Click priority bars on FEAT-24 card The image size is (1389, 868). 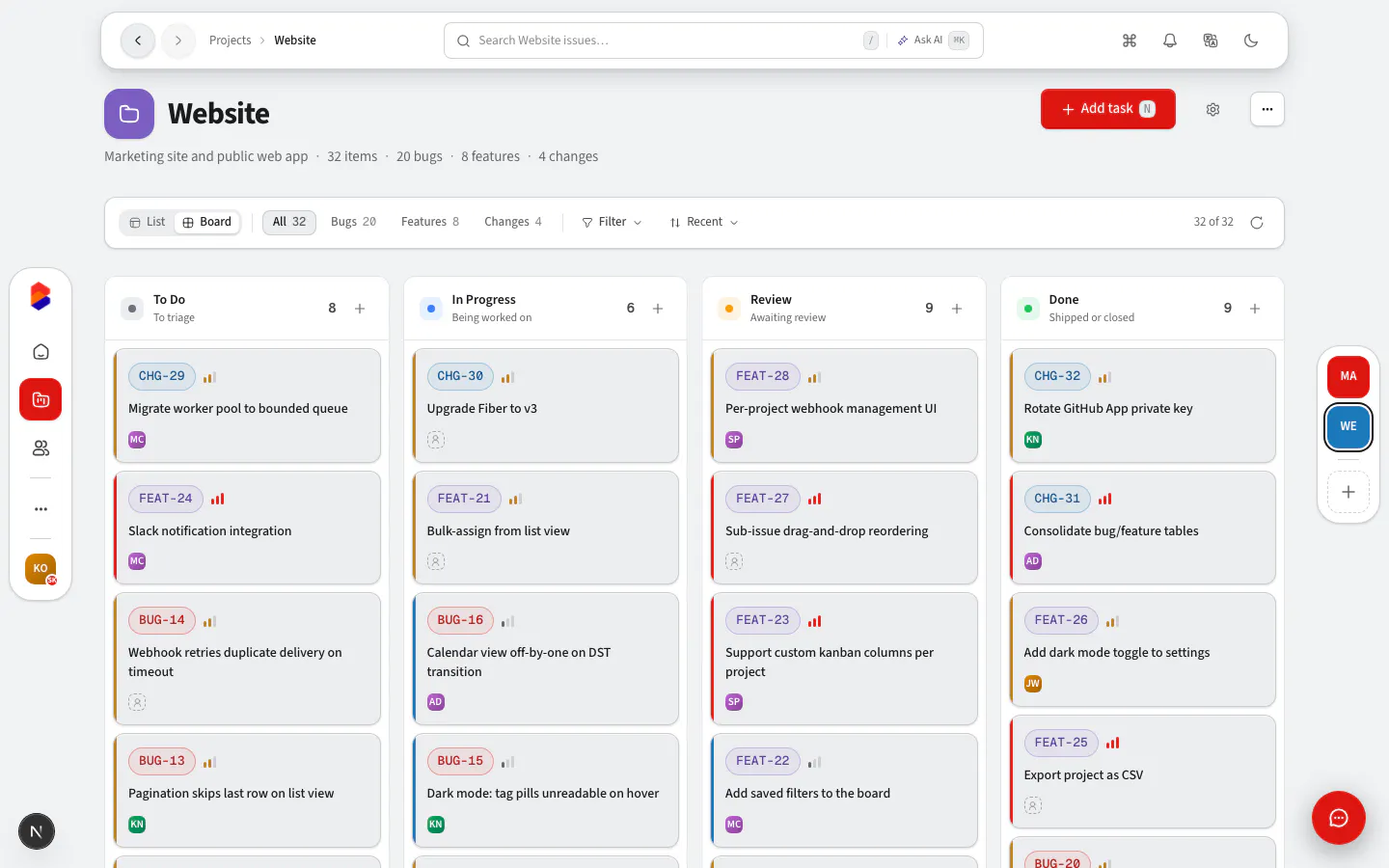(218, 499)
